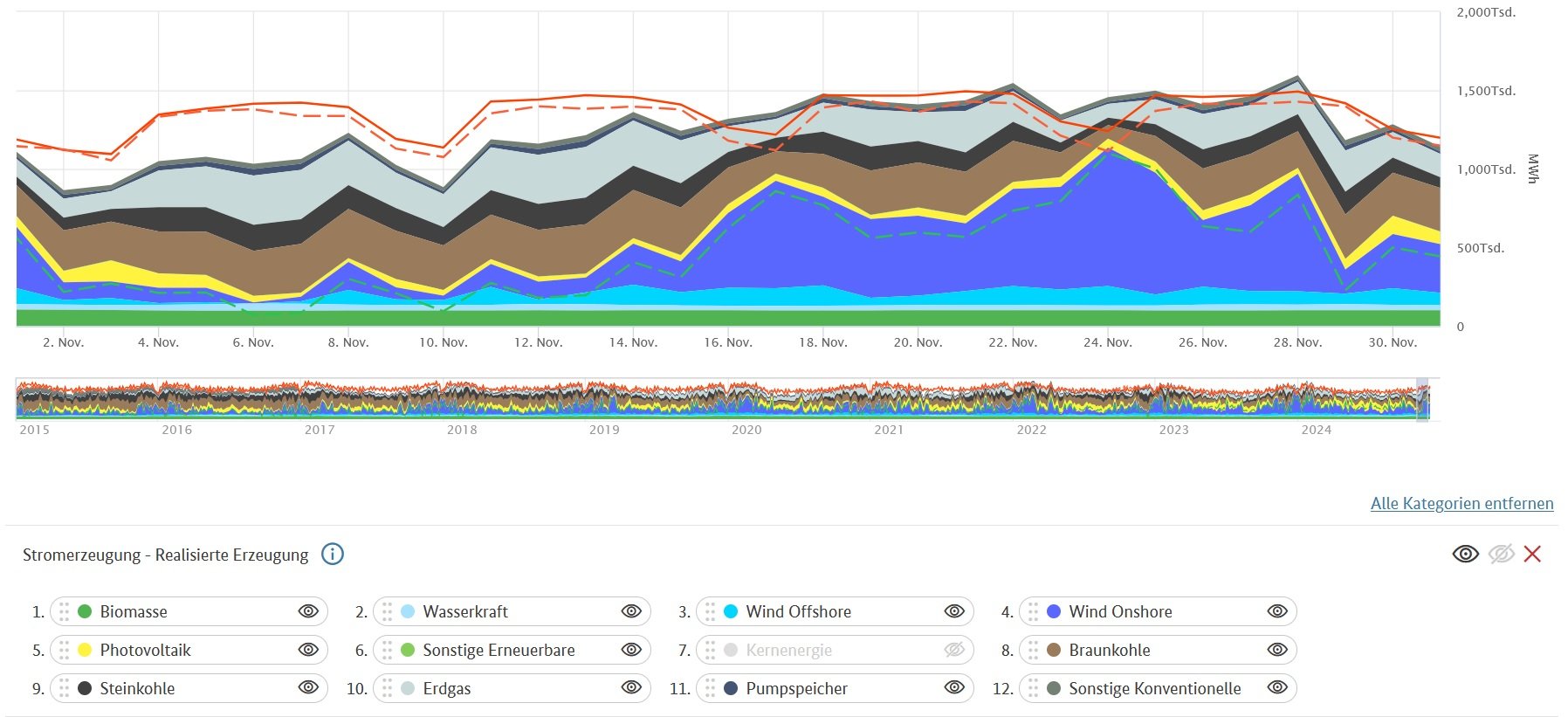This screenshot has height=717, width=1568.
Task: Click the drag handle of Steinkohle
Action: pos(64,688)
